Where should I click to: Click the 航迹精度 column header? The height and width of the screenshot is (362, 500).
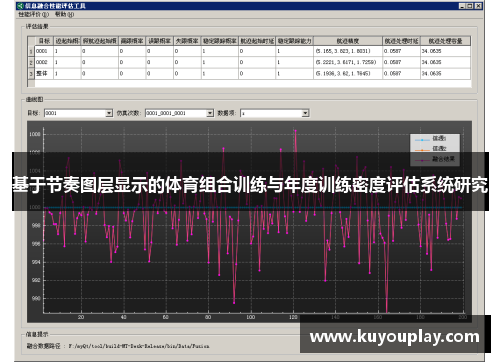pyautogui.click(x=348, y=41)
